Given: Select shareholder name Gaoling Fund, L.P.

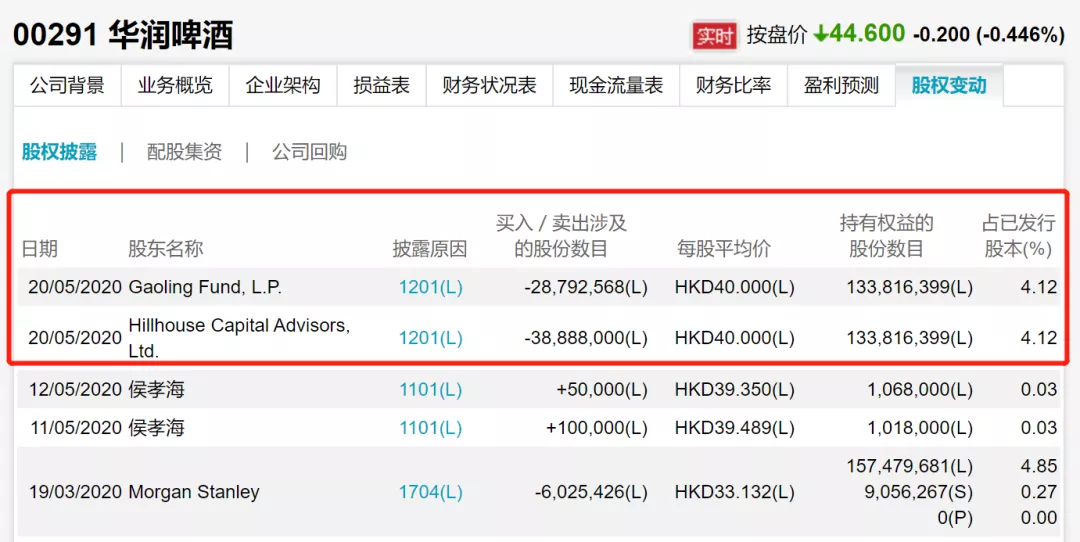Looking at the screenshot, I should [x=205, y=287].
